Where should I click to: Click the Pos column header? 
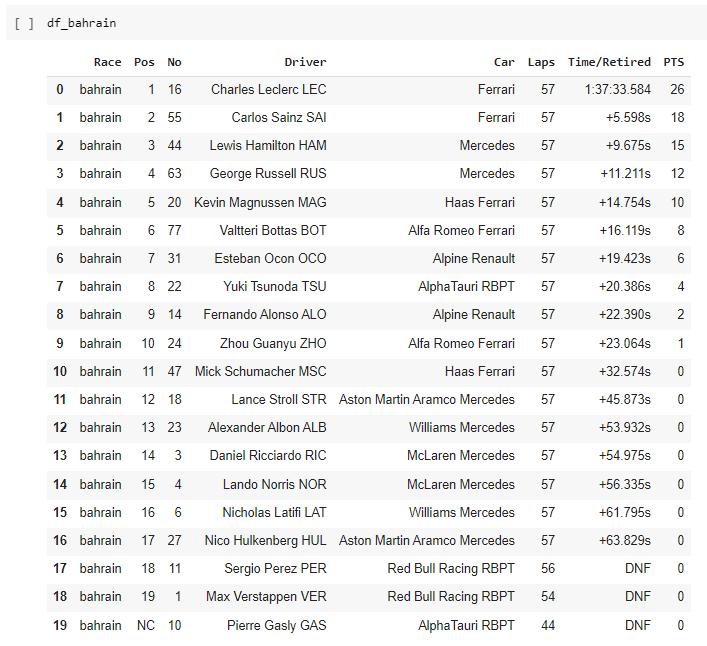point(144,62)
